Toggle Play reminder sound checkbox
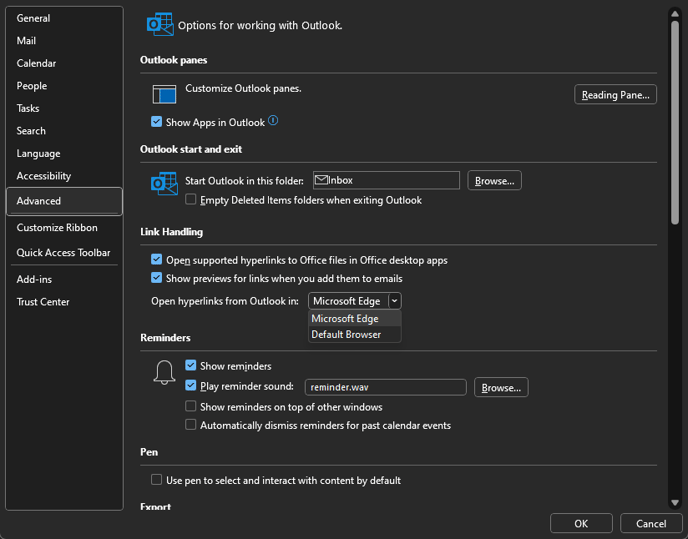This screenshot has height=539, width=688. click(190, 385)
